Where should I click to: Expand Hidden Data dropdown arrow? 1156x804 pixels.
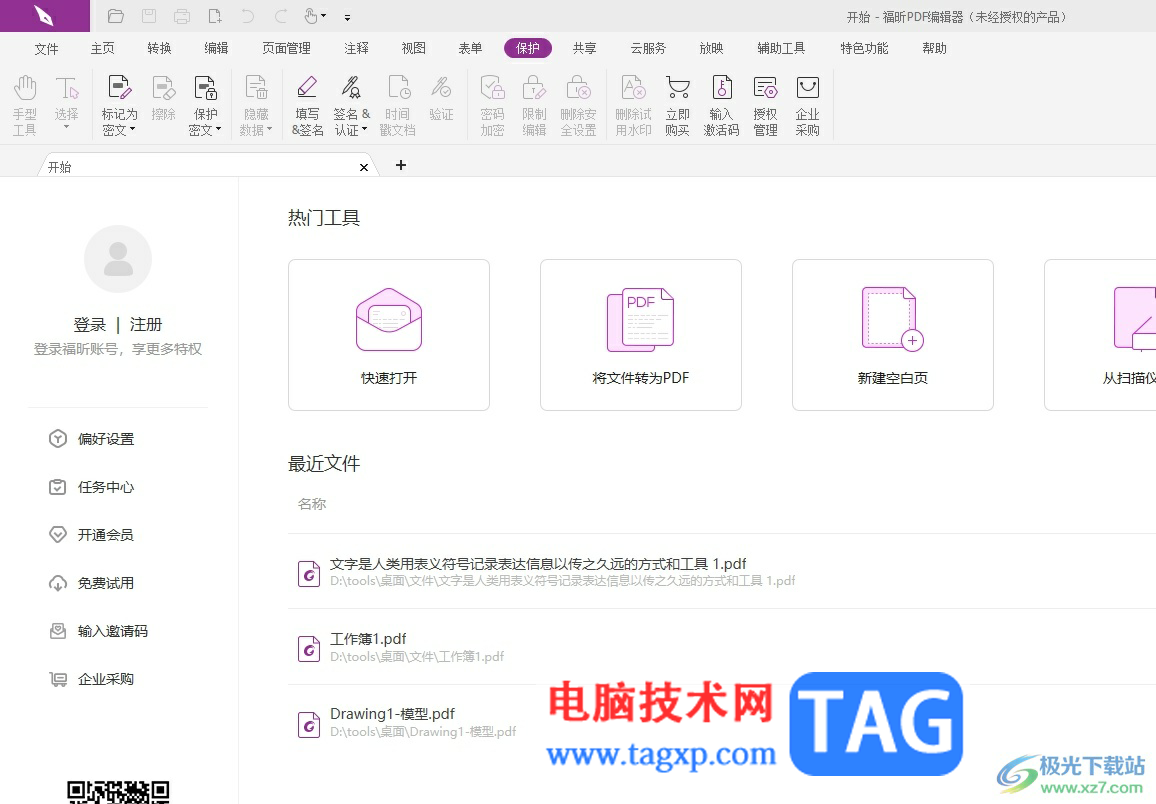(x=269, y=130)
